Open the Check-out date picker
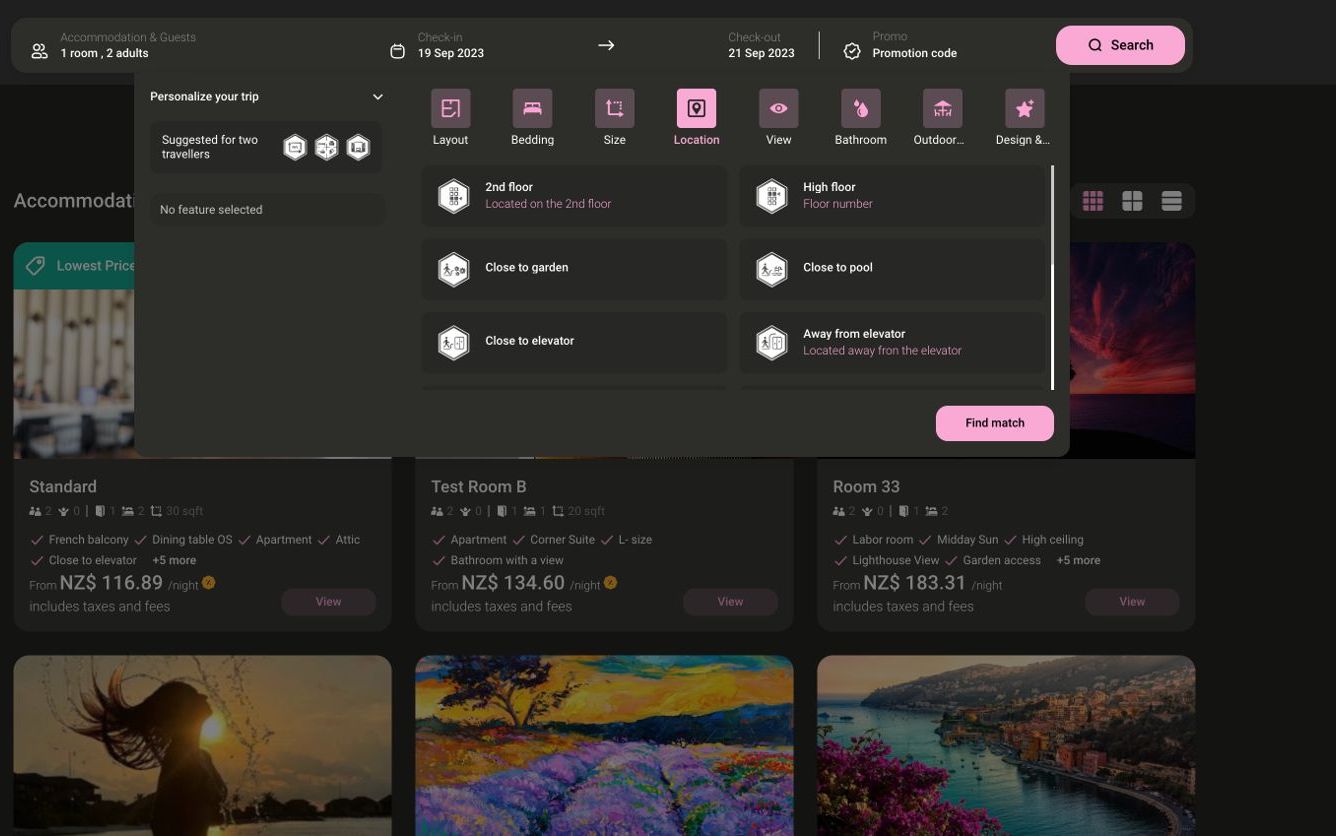 pos(761,45)
